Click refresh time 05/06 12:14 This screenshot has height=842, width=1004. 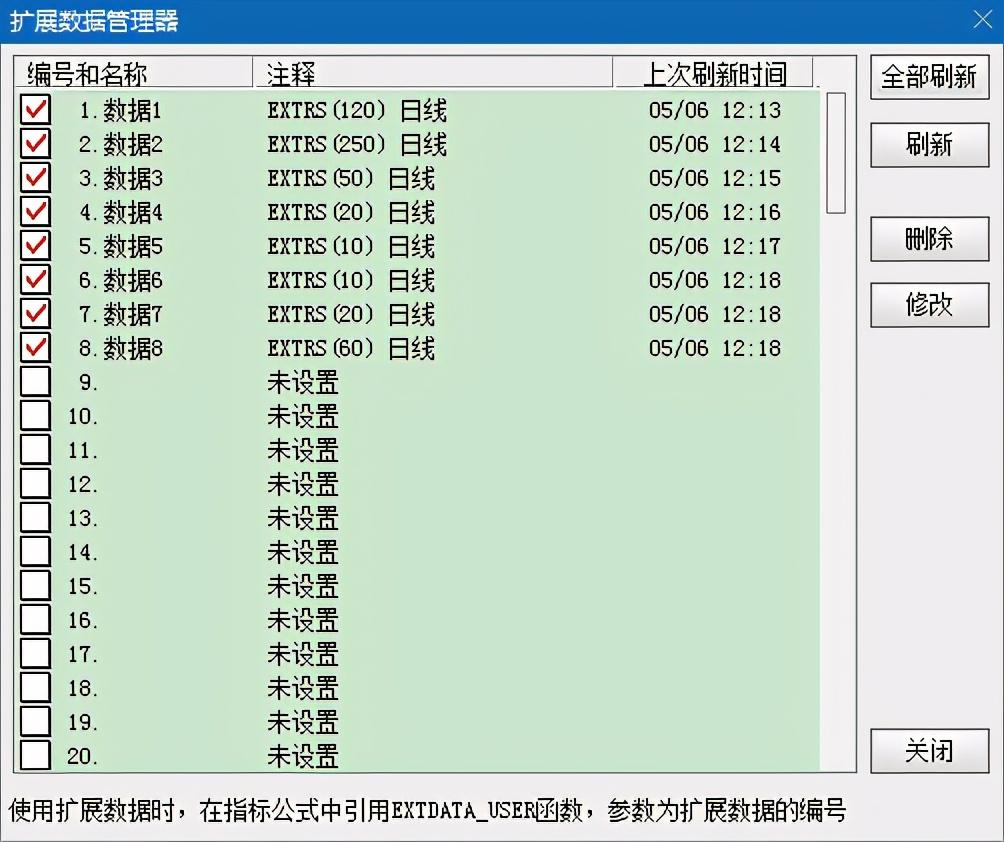(715, 144)
